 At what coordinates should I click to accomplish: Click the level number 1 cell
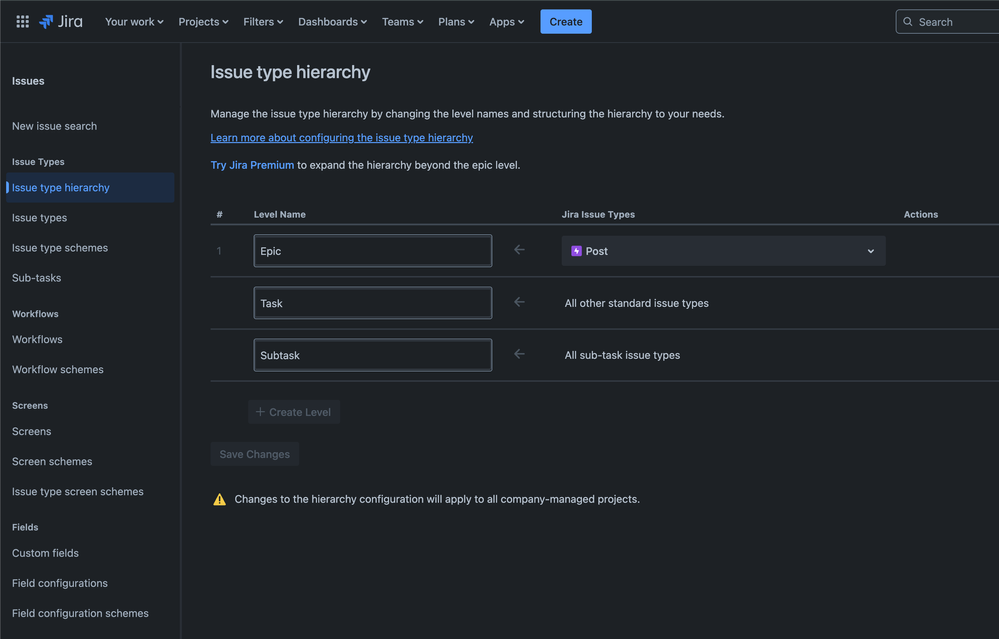219,251
